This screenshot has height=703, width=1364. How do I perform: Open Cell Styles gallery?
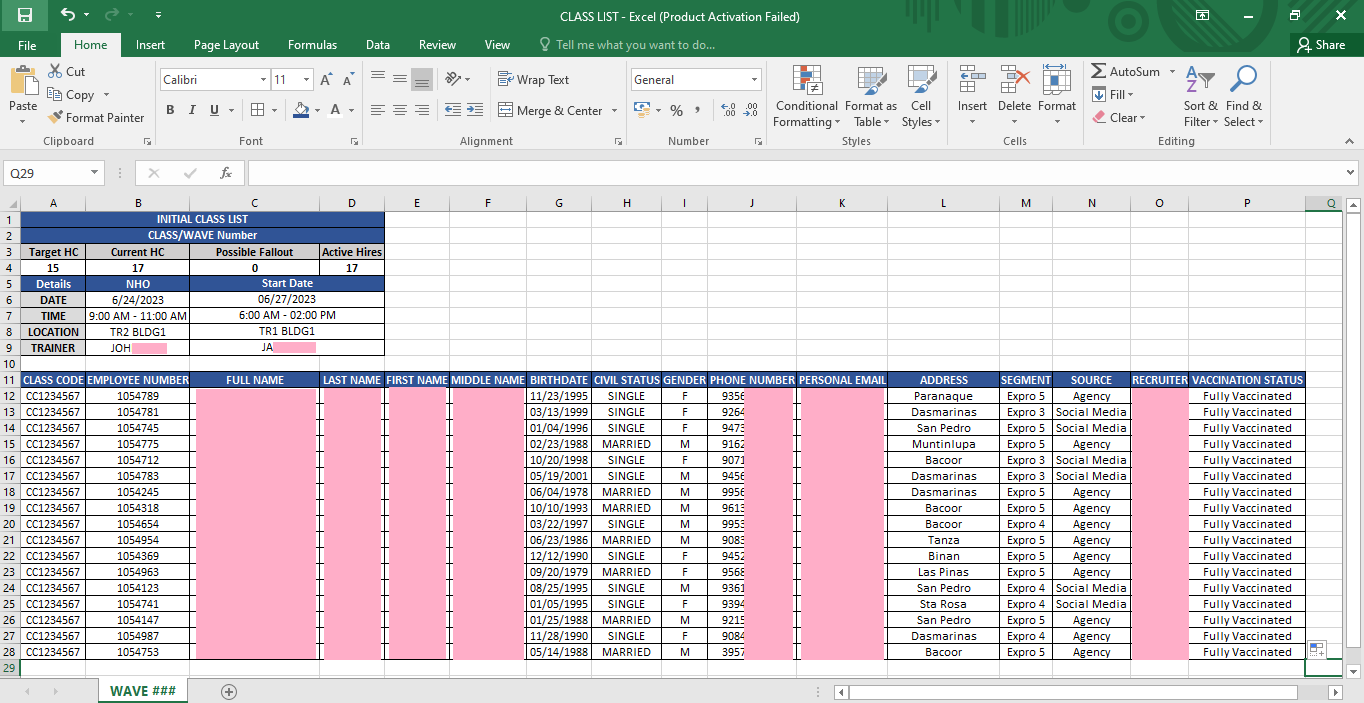pos(921,97)
